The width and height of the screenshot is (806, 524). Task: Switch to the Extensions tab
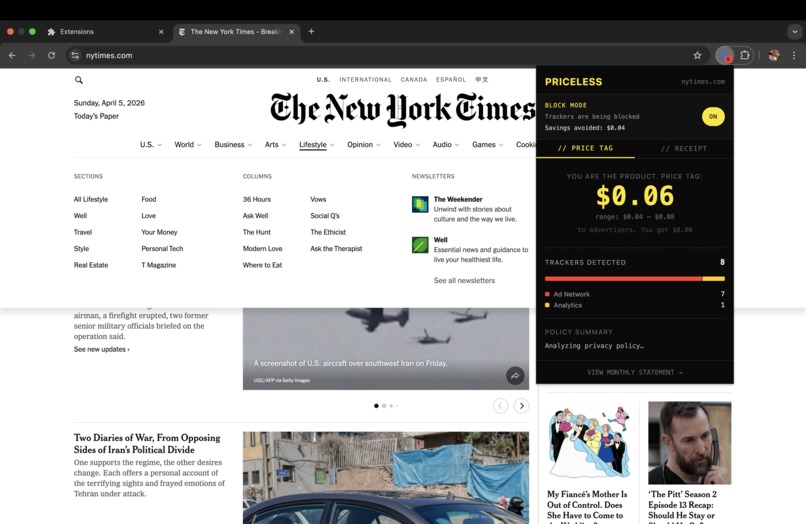105,31
